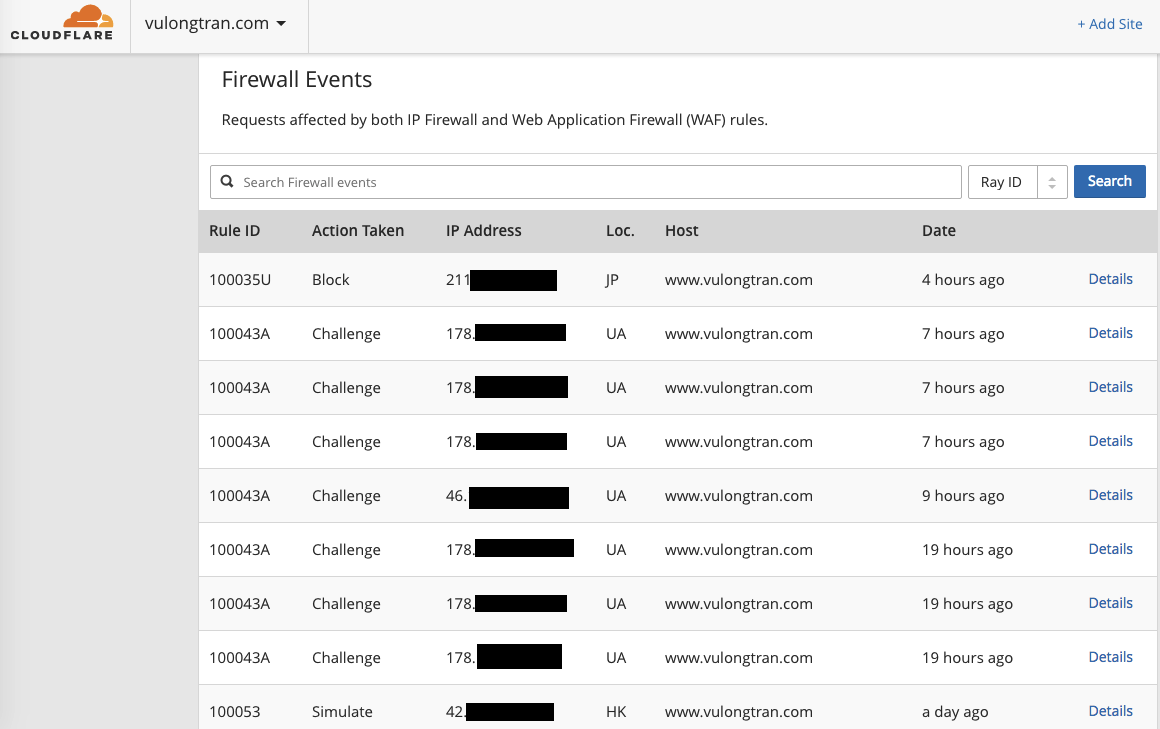Click the Loc. column header
Image resolution: width=1160 pixels, height=729 pixels.
coord(620,230)
